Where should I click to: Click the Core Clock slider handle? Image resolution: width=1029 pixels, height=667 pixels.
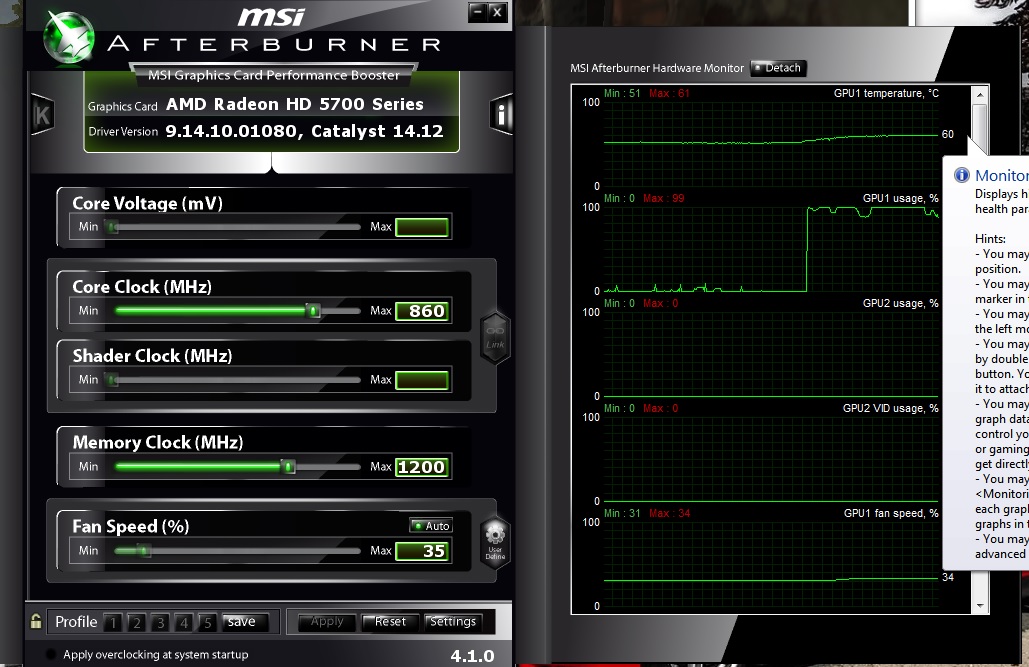coord(314,311)
